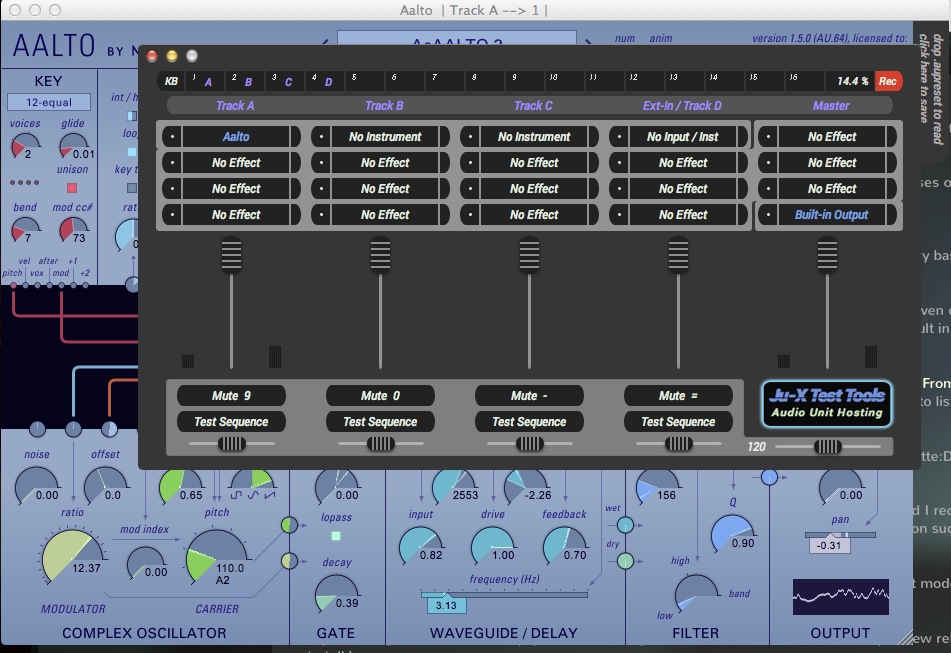951x653 pixels.
Task: Click the 120 tempo slider handle
Action: click(827, 447)
